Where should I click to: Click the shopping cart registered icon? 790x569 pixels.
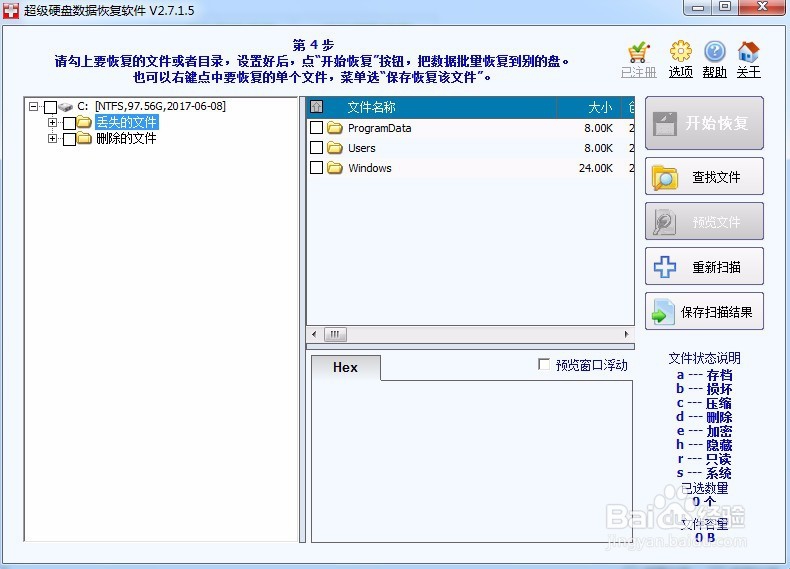[638, 52]
